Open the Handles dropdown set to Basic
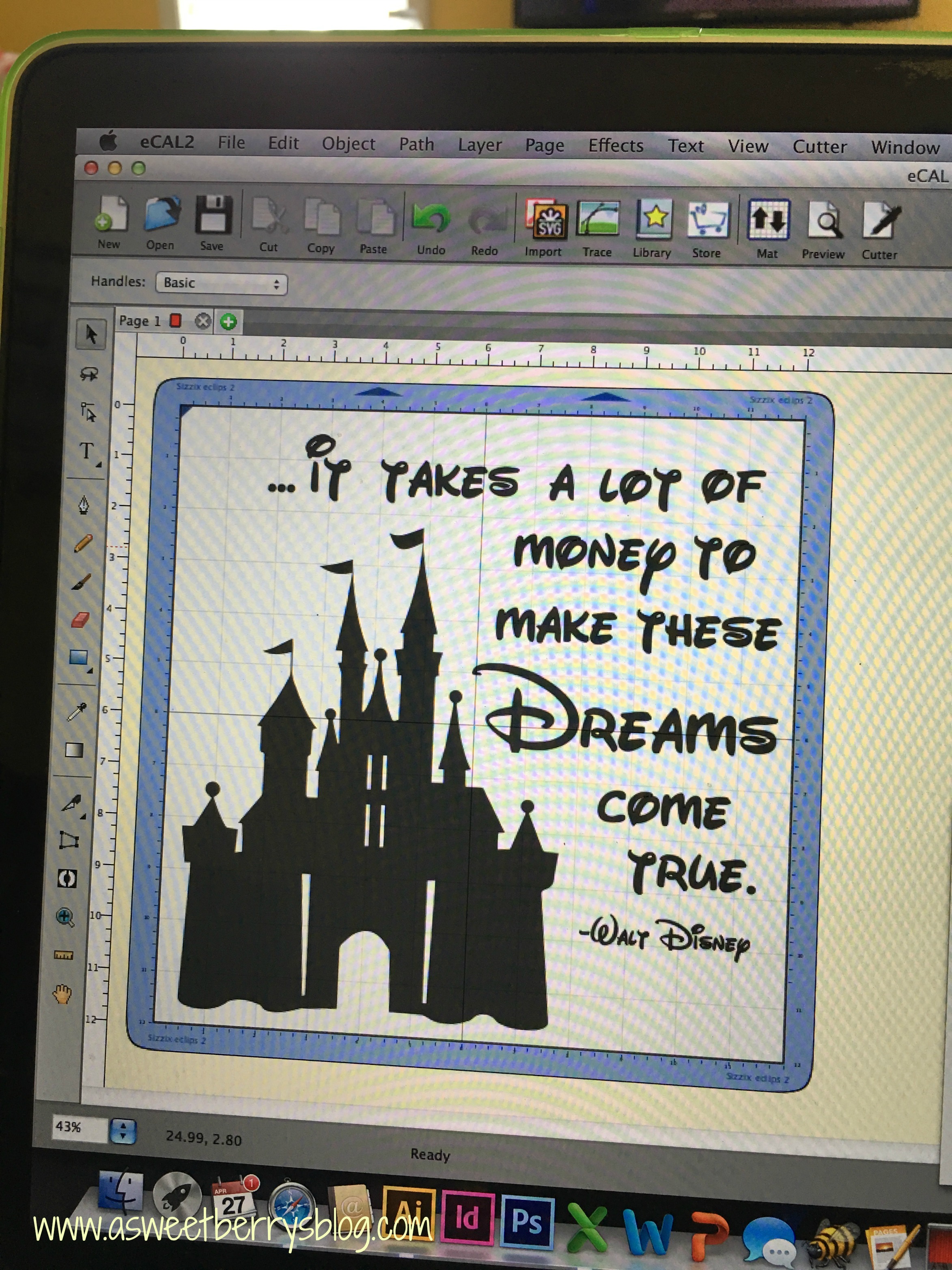 [x=222, y=284]
